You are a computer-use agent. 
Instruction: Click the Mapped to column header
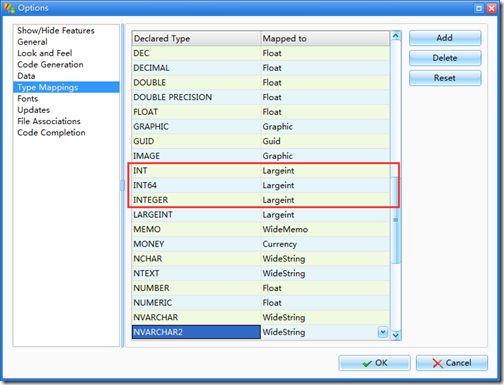click(x=325, y=39)
